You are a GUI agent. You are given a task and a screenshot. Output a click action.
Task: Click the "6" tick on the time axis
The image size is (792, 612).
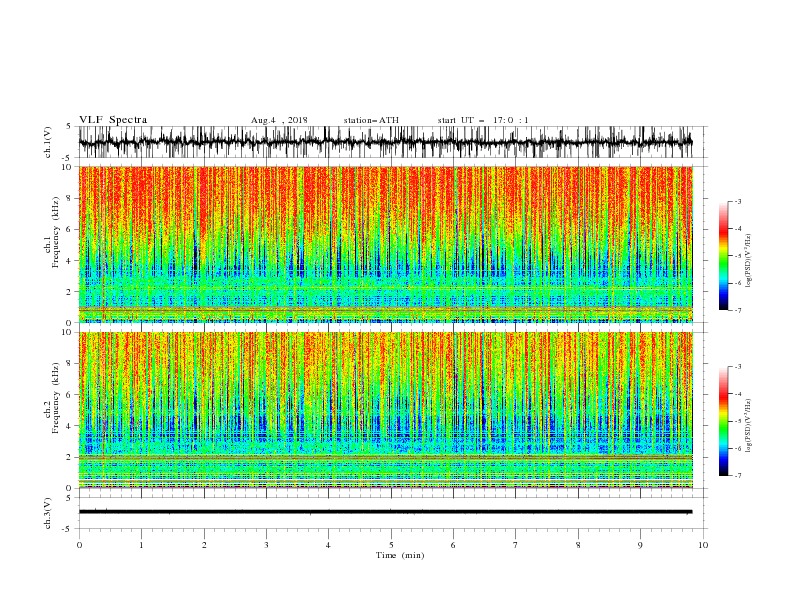pyautogui.click(x=453, y=545)
